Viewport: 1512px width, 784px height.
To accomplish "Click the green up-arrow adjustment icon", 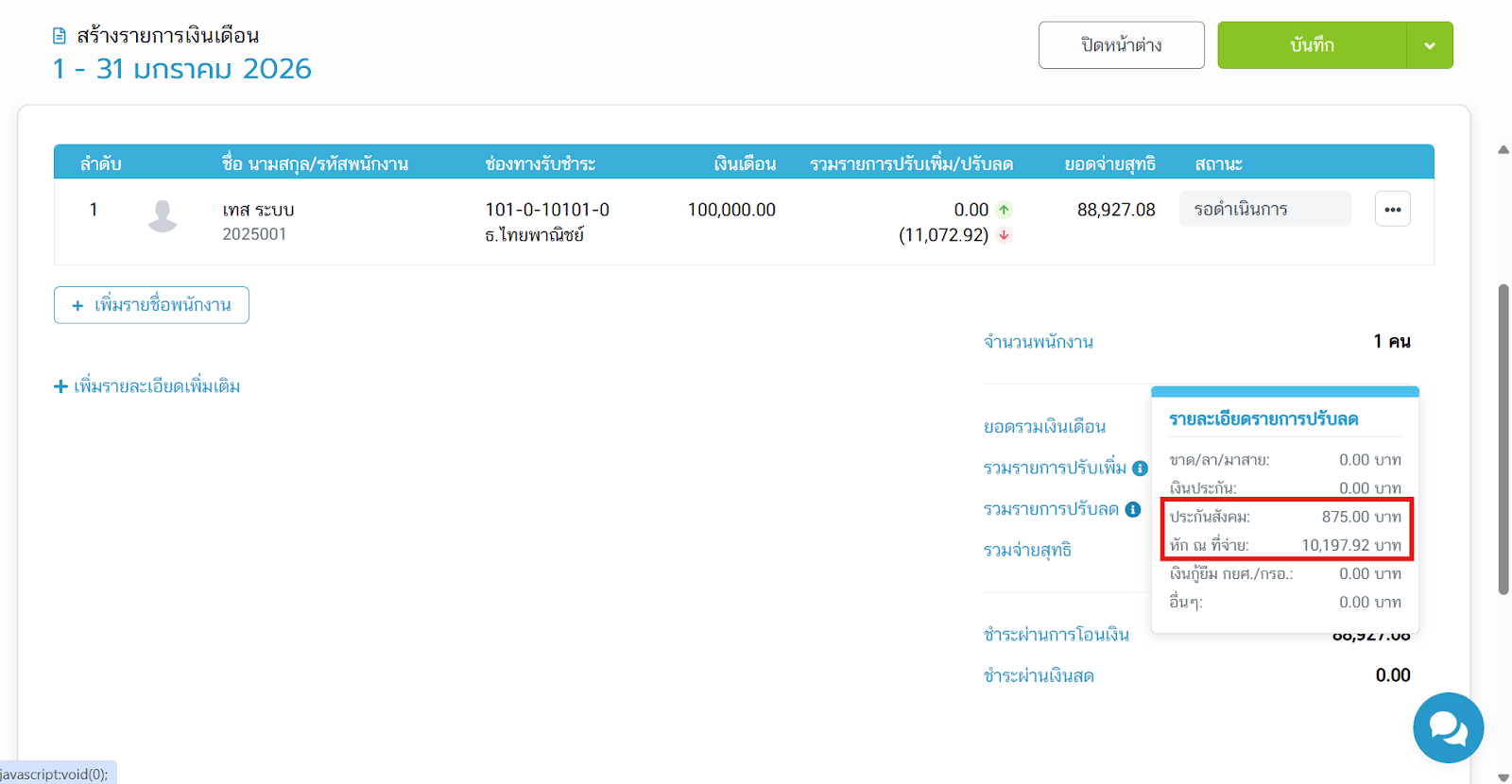I will [x=1004, y=210].
